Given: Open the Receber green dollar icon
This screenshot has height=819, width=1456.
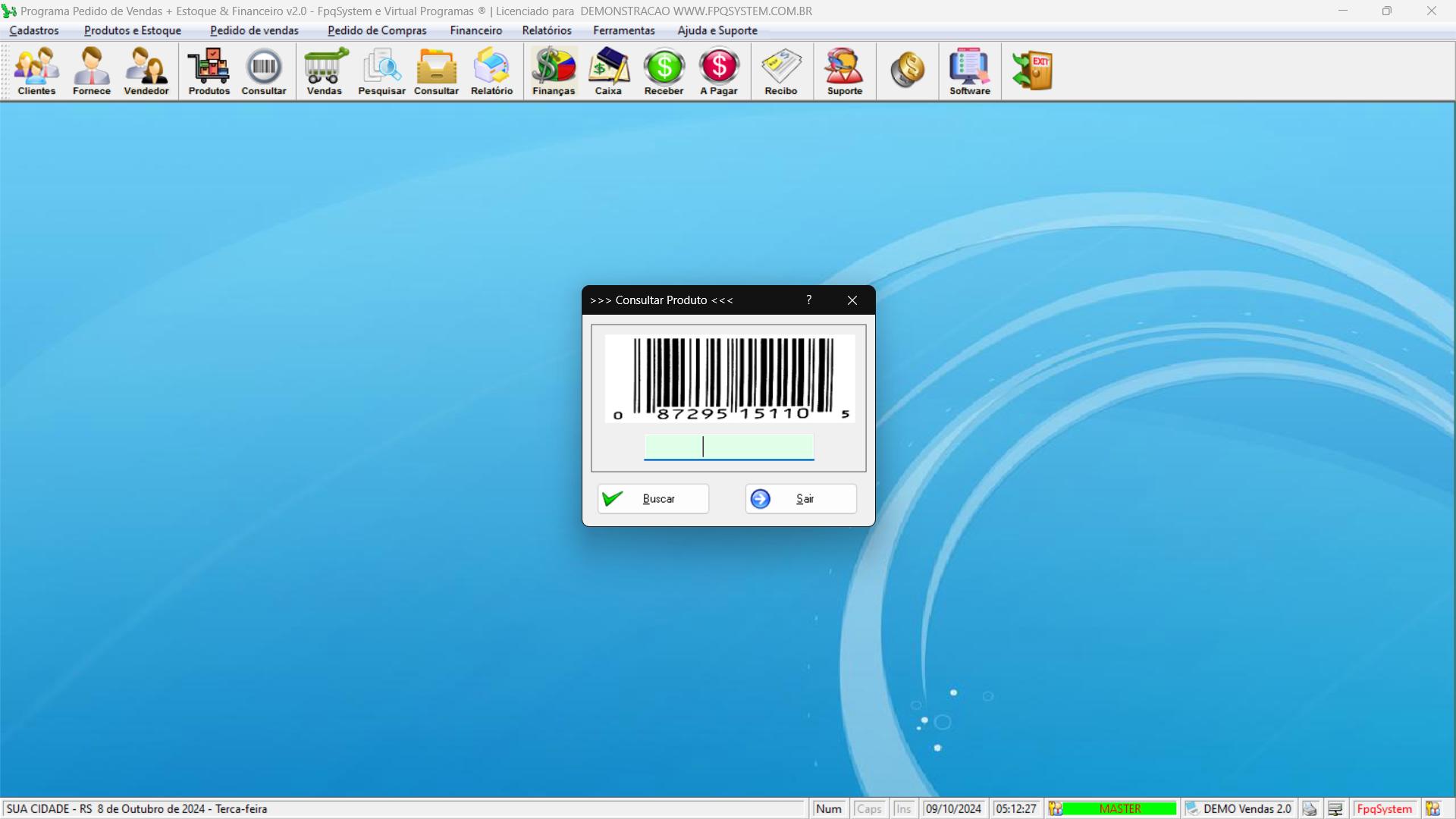Looking at the screenshot, I should 664,71.
